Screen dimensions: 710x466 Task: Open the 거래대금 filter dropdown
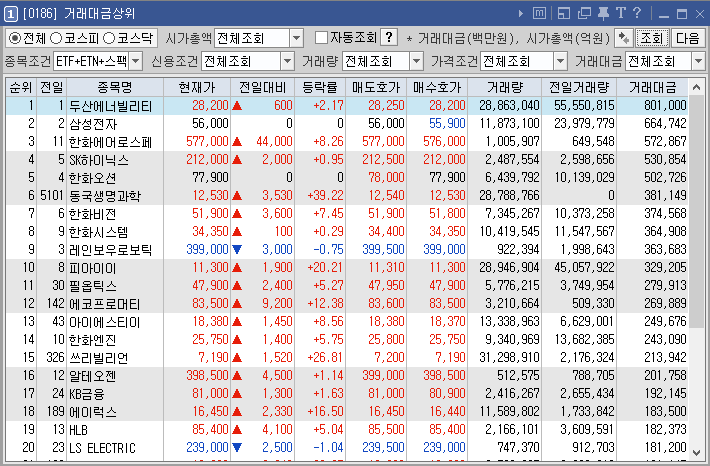(x=698, y=61)
